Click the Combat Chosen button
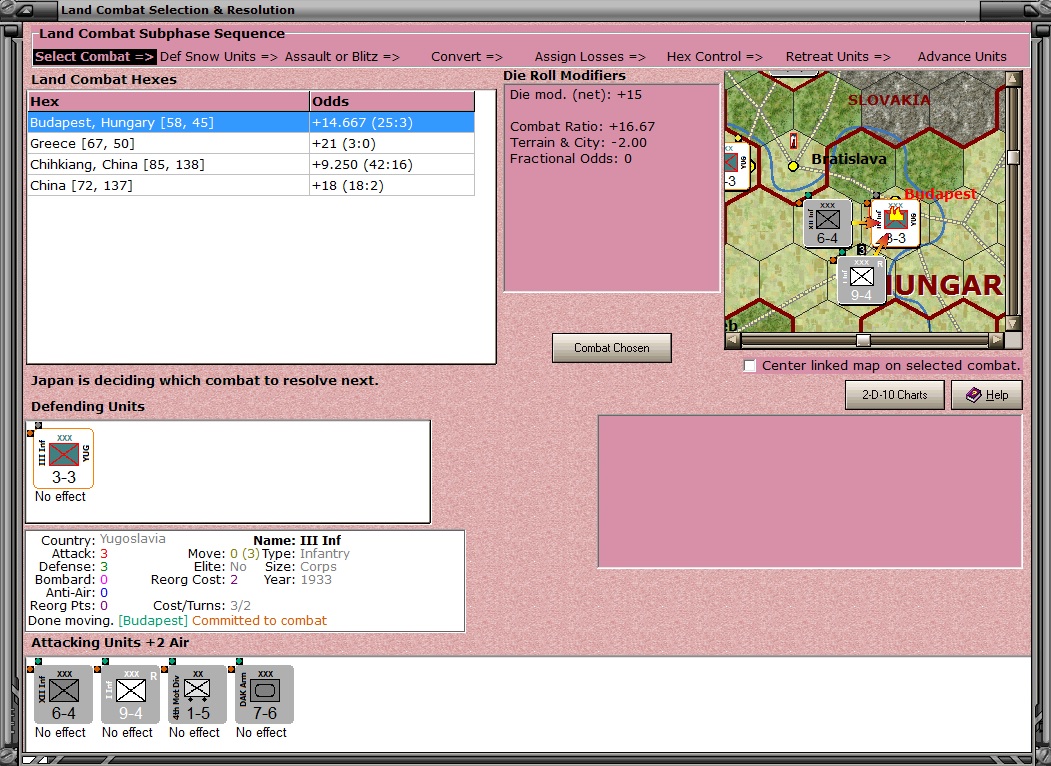Screen dimensions: 1051x766 [x=611, y=348]
